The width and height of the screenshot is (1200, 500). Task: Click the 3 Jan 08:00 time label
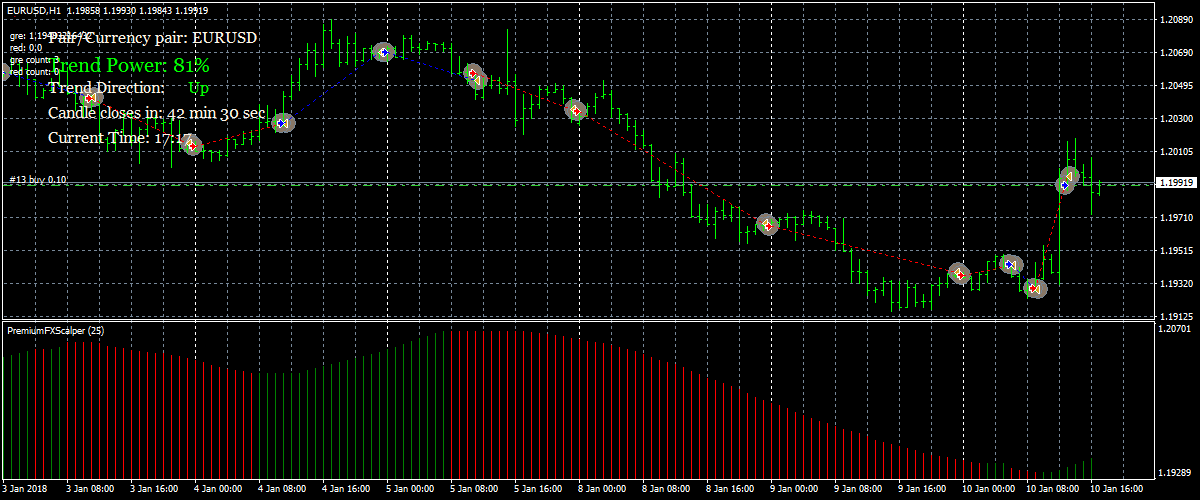pyautogui.click(x=90, y=490)
